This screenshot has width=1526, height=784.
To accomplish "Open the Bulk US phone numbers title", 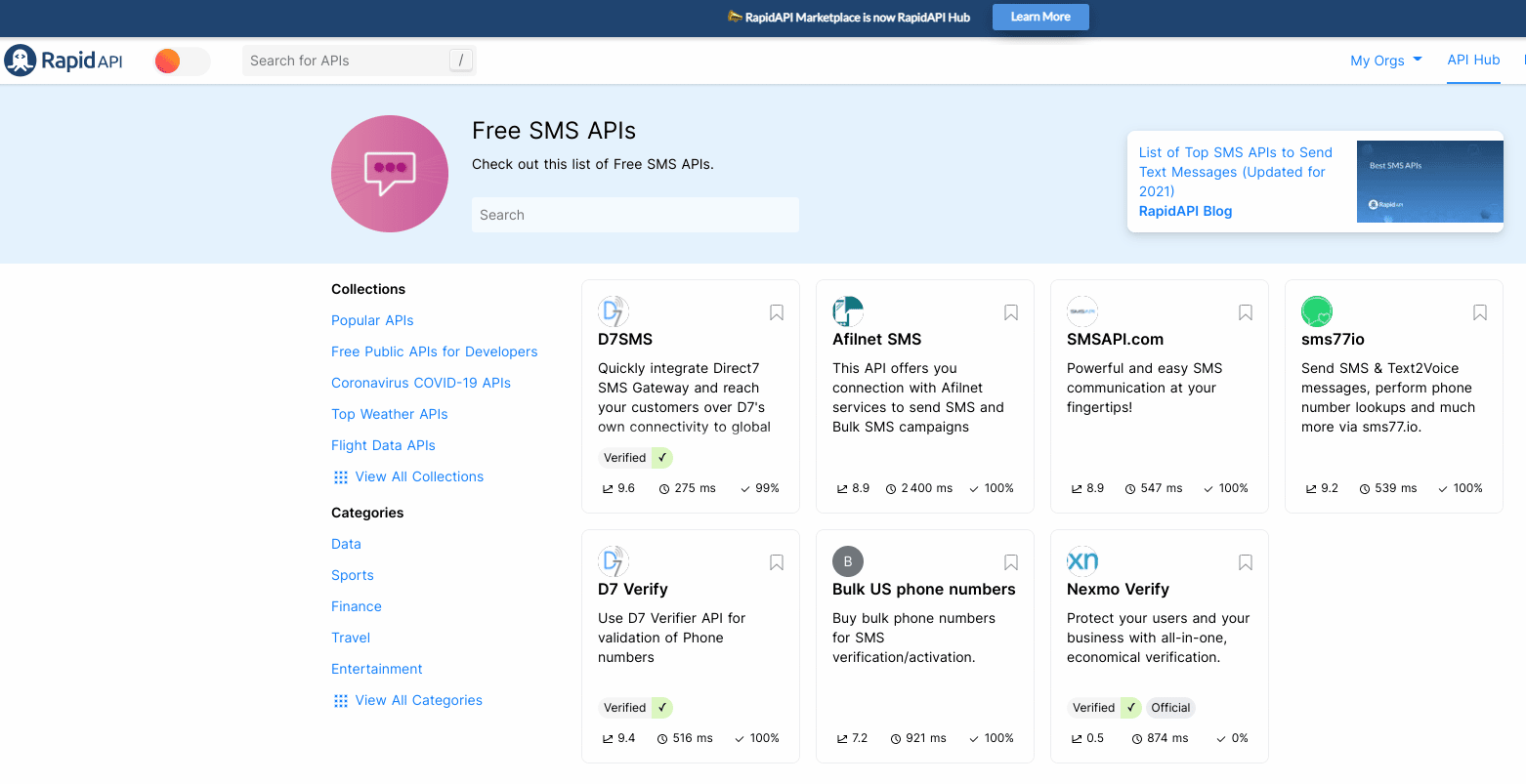I will pos(924,590).
